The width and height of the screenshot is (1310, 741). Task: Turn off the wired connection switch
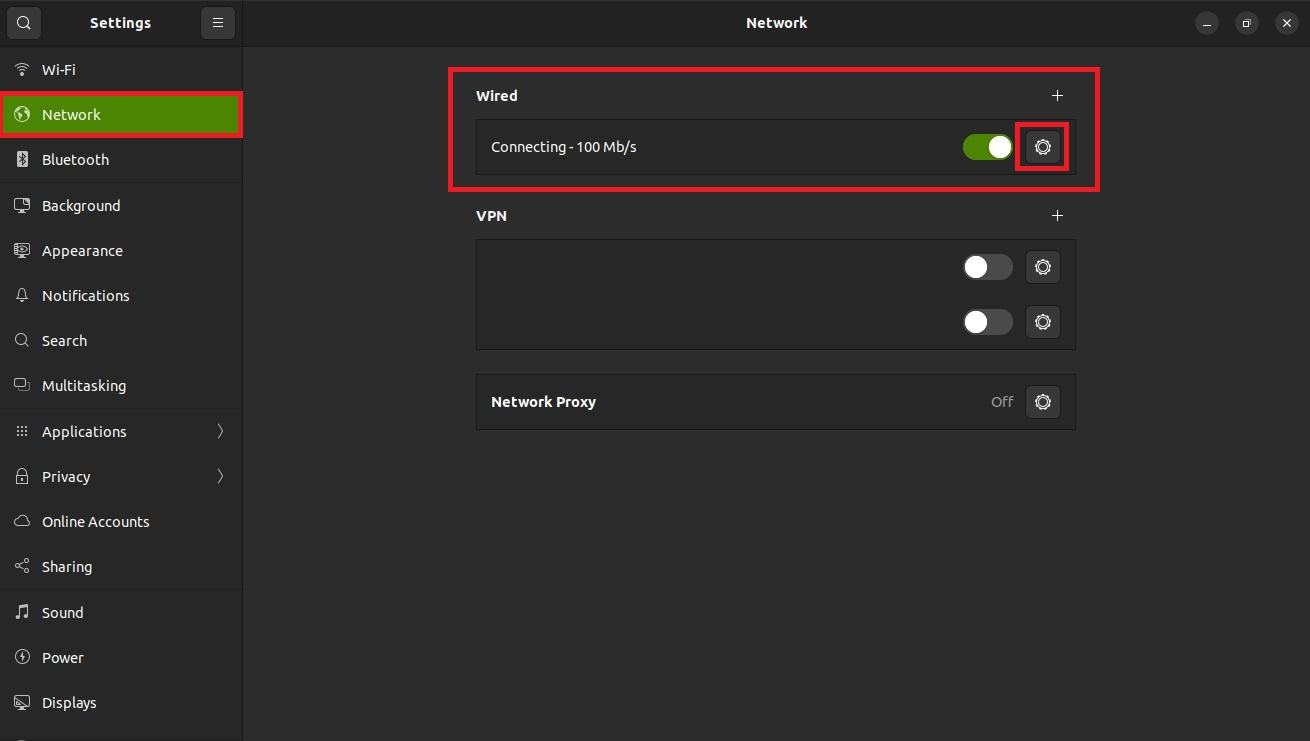pos(987,147)
